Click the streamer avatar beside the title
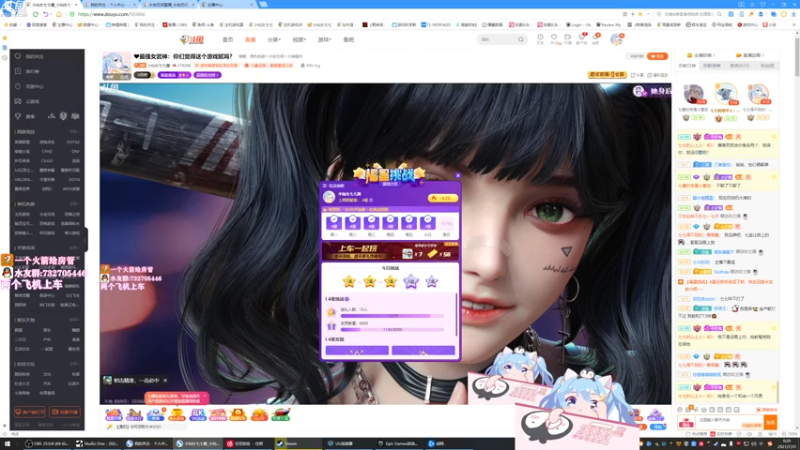Image resolution: width=800 pixels, height=450 pixels. pyautogui.click(x=116, y=65)
